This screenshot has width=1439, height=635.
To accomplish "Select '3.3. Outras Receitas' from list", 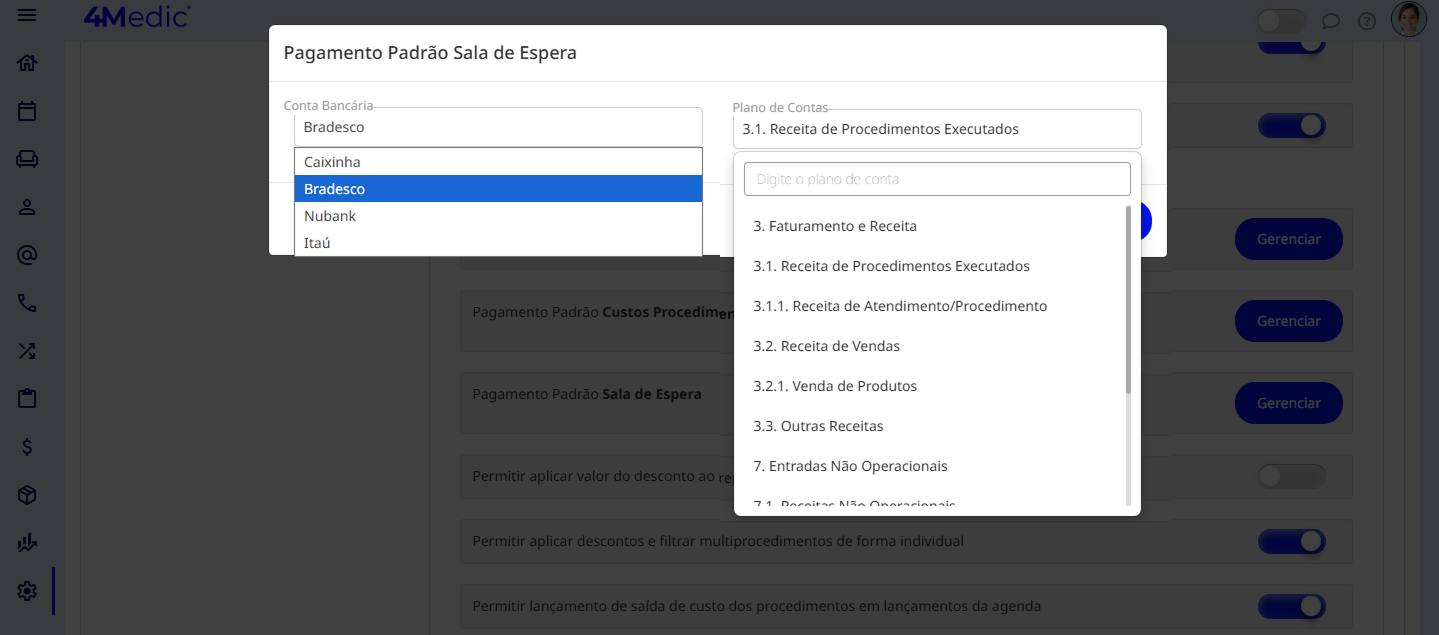I will [819, 426].
